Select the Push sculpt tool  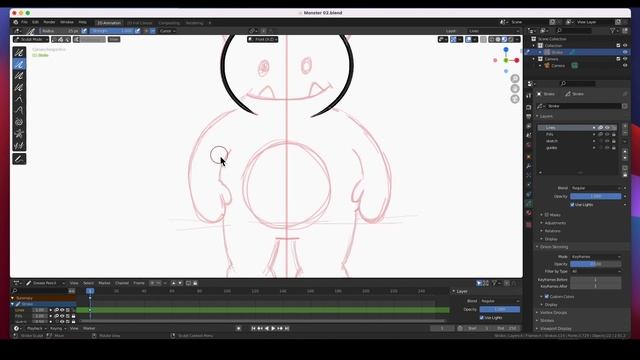pos(19,111)
